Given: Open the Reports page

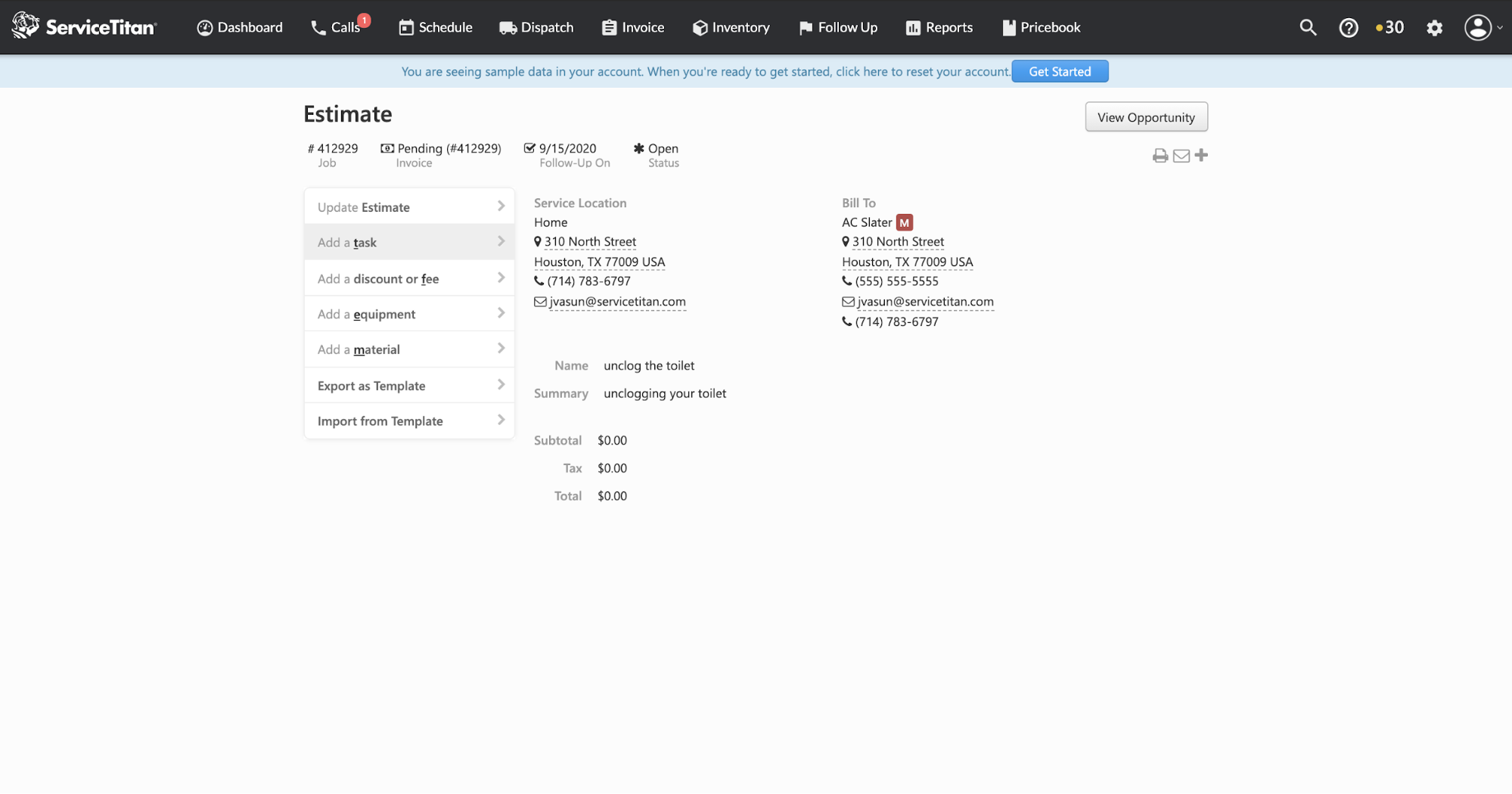Looking at the screenshot, I should tap(939, 27).
